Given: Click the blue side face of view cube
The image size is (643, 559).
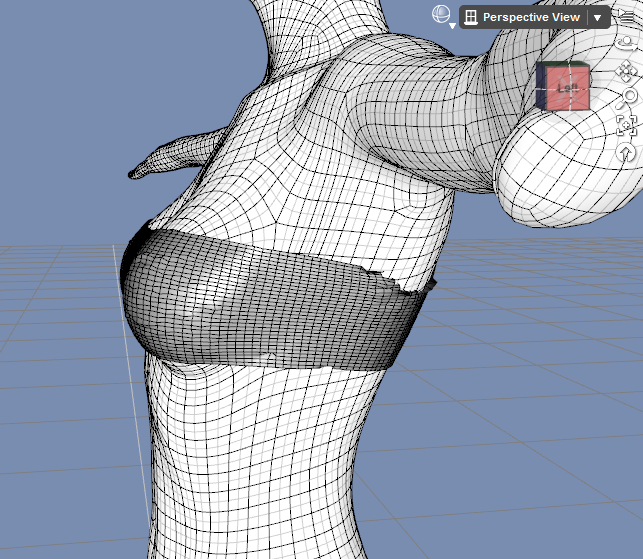Looking at the screenshot, I should tap(541, 88).
